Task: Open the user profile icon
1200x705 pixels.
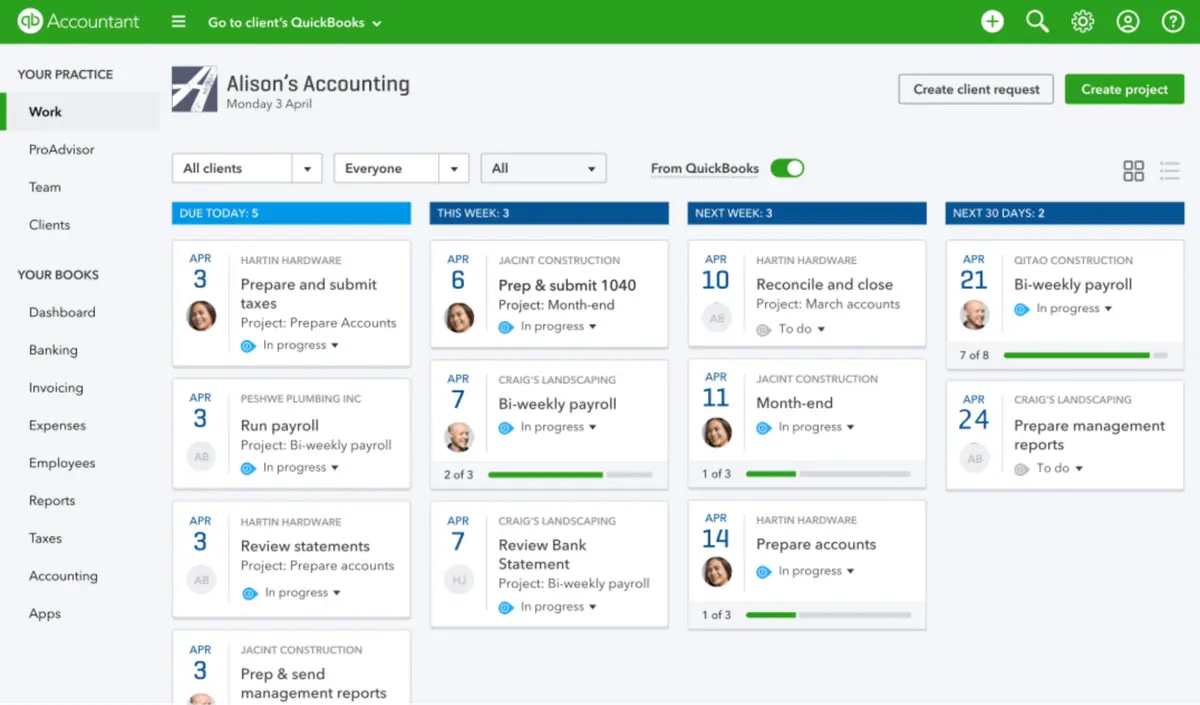Action: [1128, 21]
